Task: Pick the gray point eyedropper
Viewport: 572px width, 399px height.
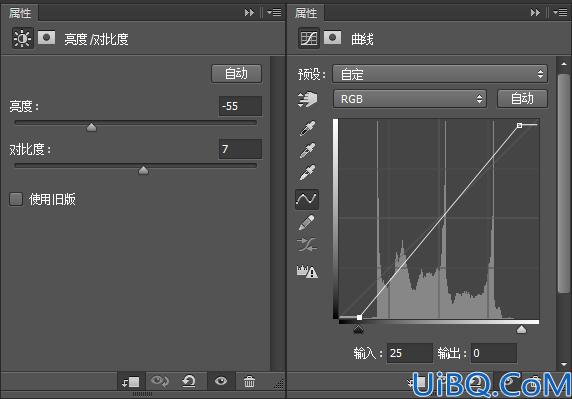Action: point(307,151)
